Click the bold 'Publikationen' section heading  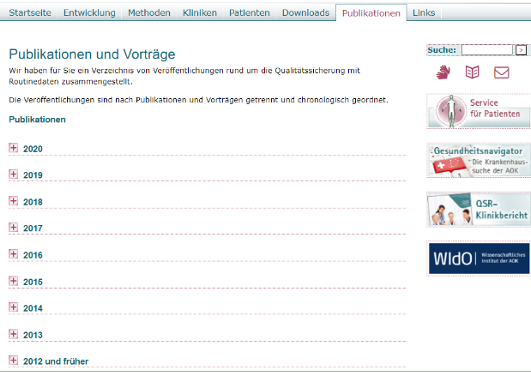(x=37, y=120)
